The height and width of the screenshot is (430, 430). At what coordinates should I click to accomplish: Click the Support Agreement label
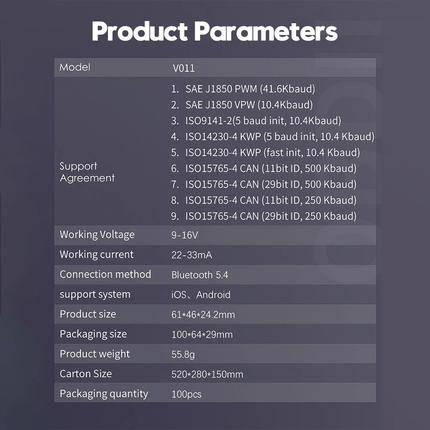click(x=87, y=172)
